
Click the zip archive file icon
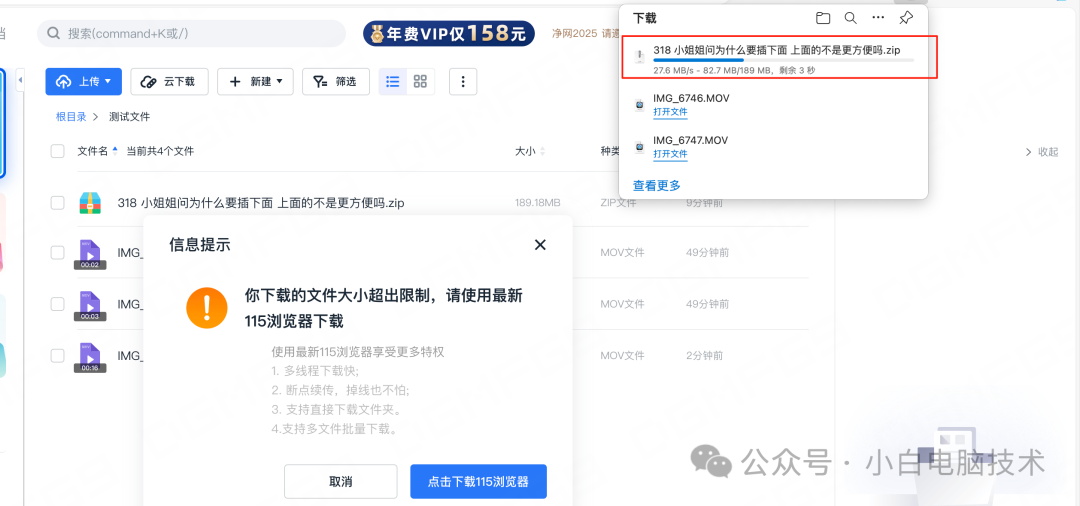(x=90, y=202)
